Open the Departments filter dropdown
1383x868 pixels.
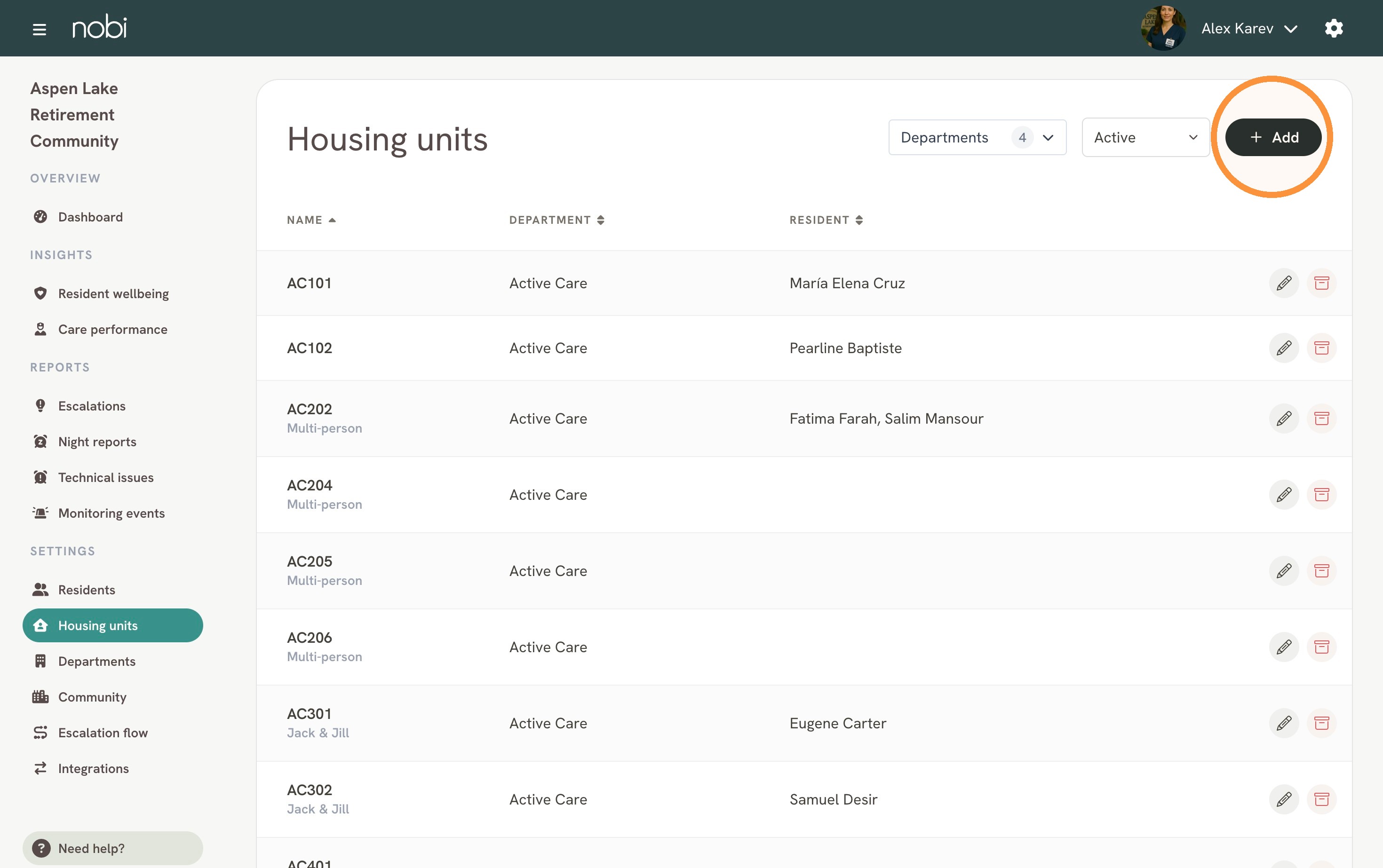(977, 137)
